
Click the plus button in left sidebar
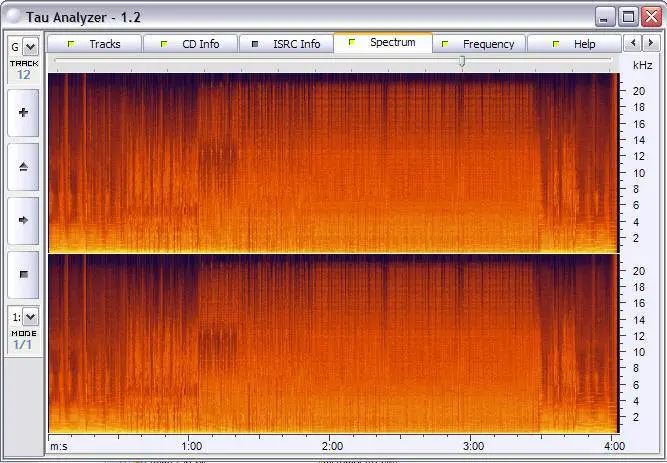[23, 113]
